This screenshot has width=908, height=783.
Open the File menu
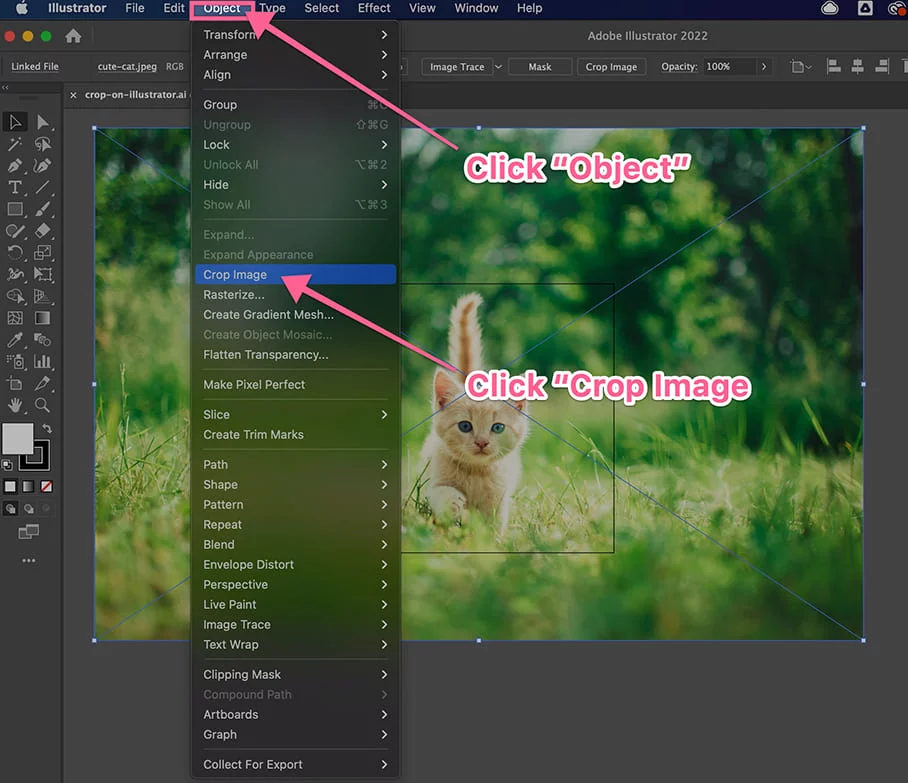pos(135,8)
